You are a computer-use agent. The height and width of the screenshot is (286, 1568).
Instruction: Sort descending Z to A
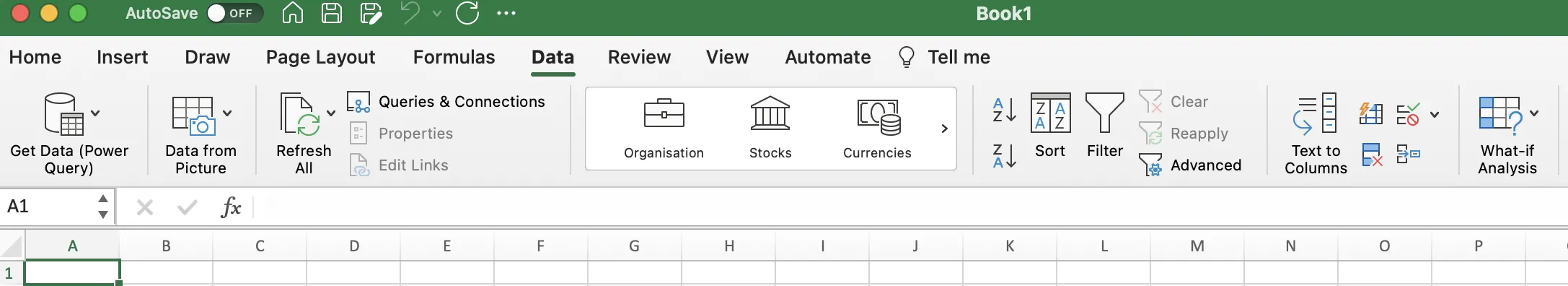(1004, 156)
